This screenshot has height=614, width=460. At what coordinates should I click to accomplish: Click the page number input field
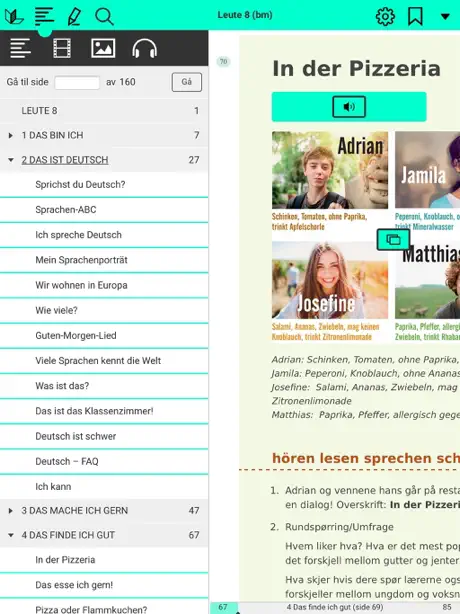coord(77,82)
